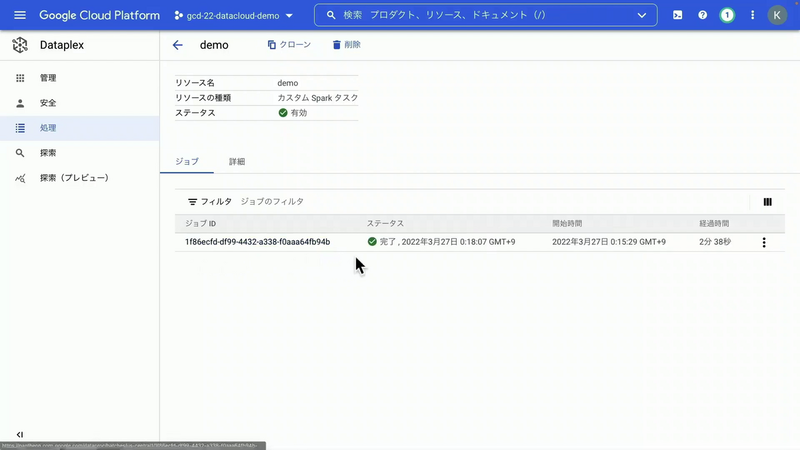The width and height of the screenshot is (800, 450).
Task: Open notifications badge showing 1
Action: [x=727, y=15]
